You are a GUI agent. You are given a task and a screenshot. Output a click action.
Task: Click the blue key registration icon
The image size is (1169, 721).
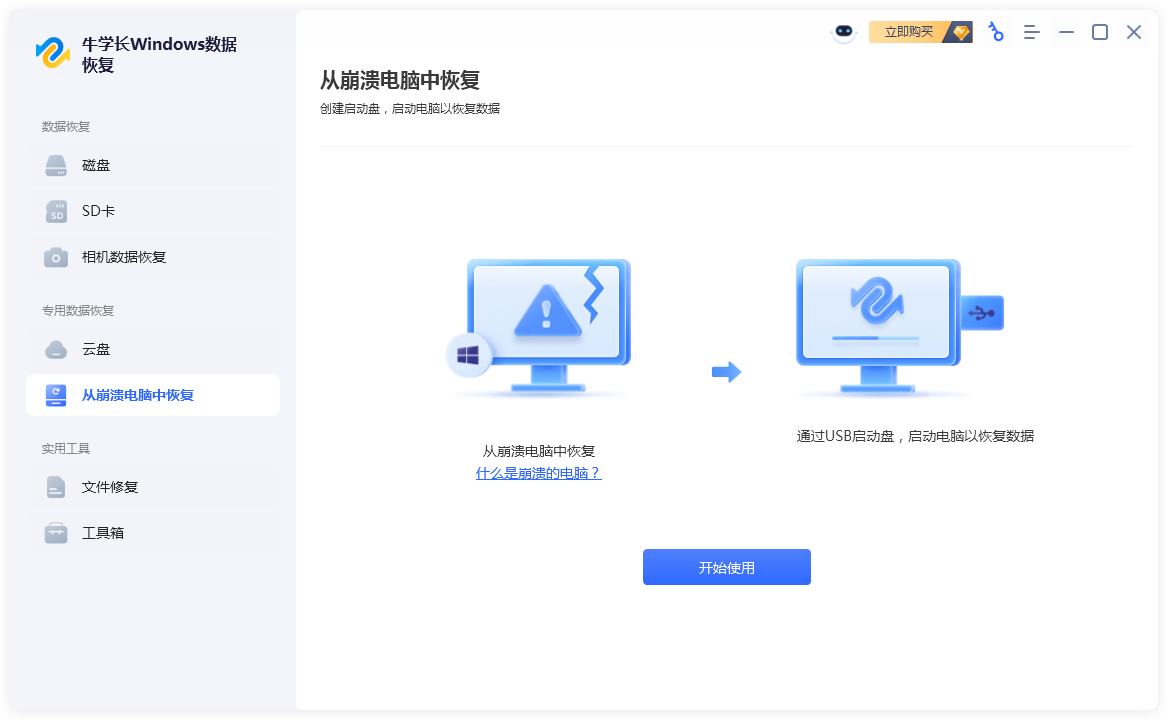(995, 32)
